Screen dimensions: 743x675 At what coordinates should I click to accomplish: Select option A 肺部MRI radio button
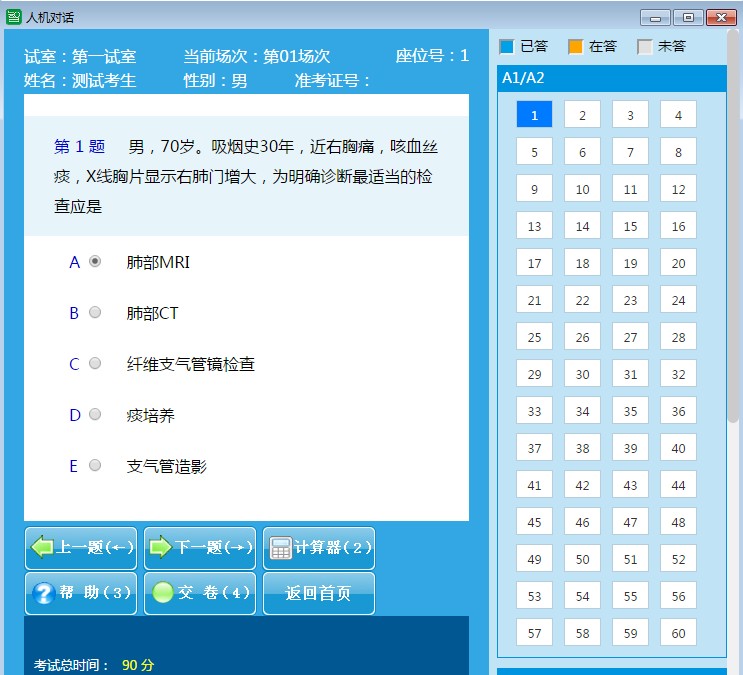pyautogui.click(x=95, y=262)
